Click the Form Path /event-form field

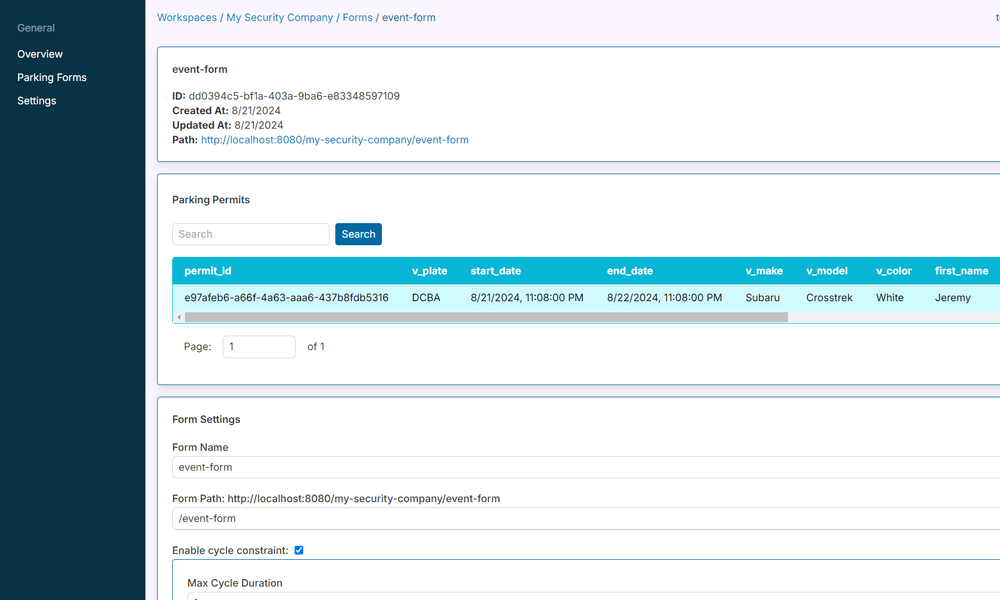[580, 518]
